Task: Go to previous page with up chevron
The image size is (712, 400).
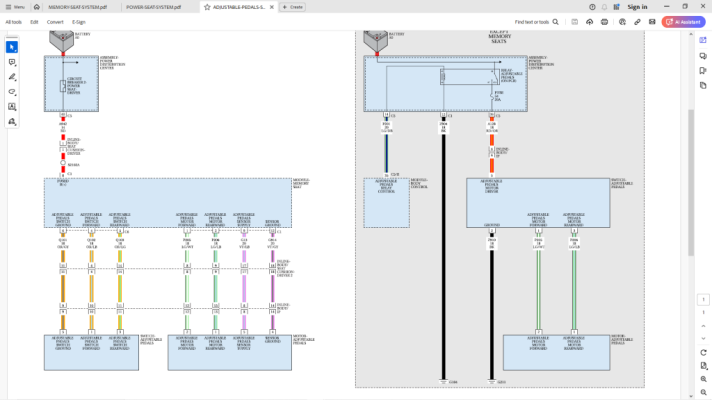Action: 703,326
